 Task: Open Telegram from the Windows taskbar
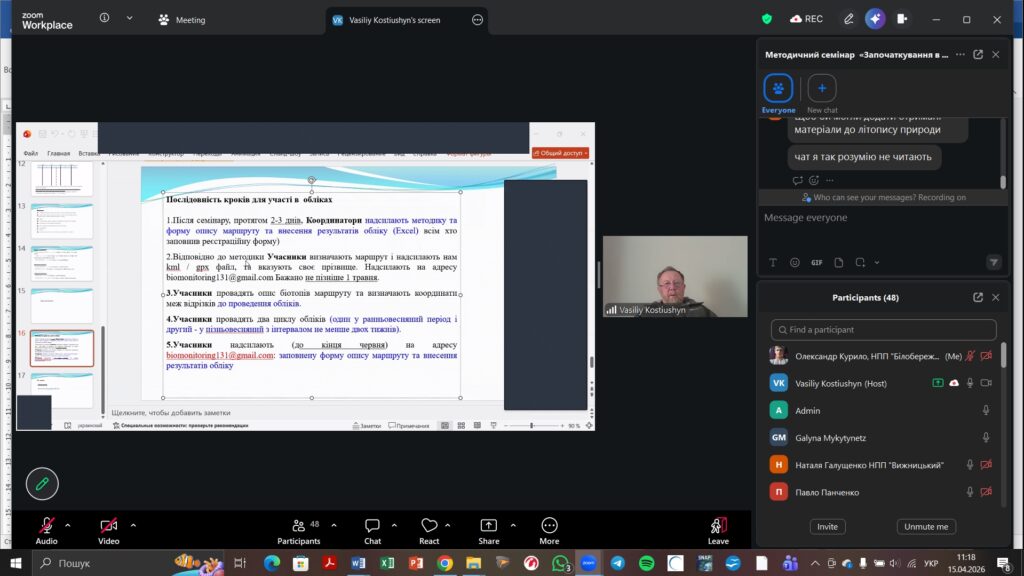(x=617, y=563)
